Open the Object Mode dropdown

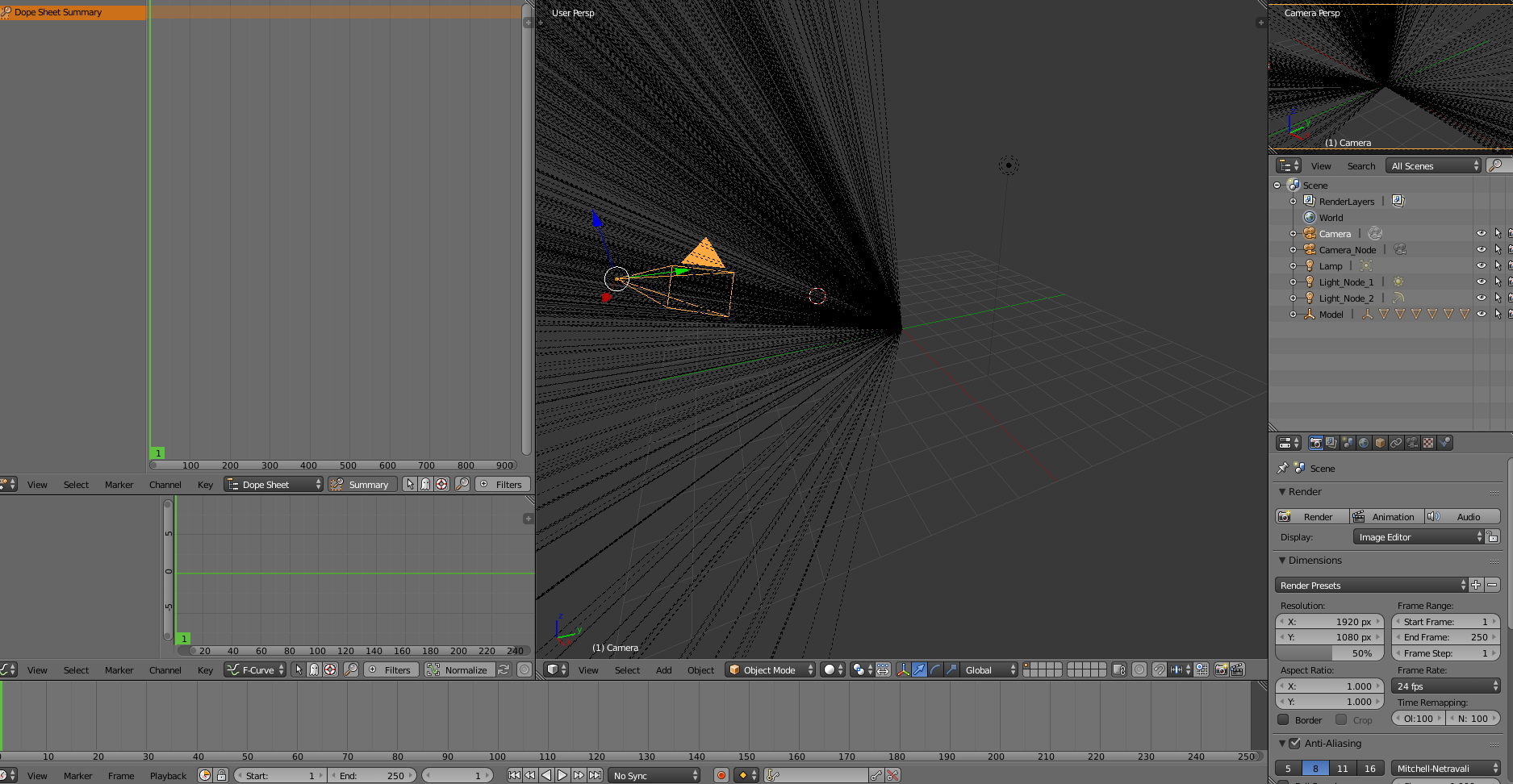pos(770,669)
